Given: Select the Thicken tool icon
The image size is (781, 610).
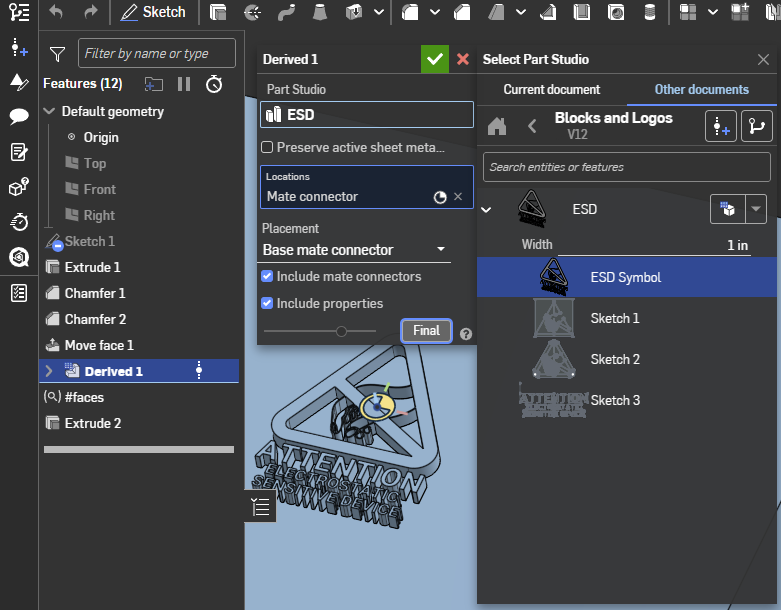Looking at the screenshot, I should (354, 12).
